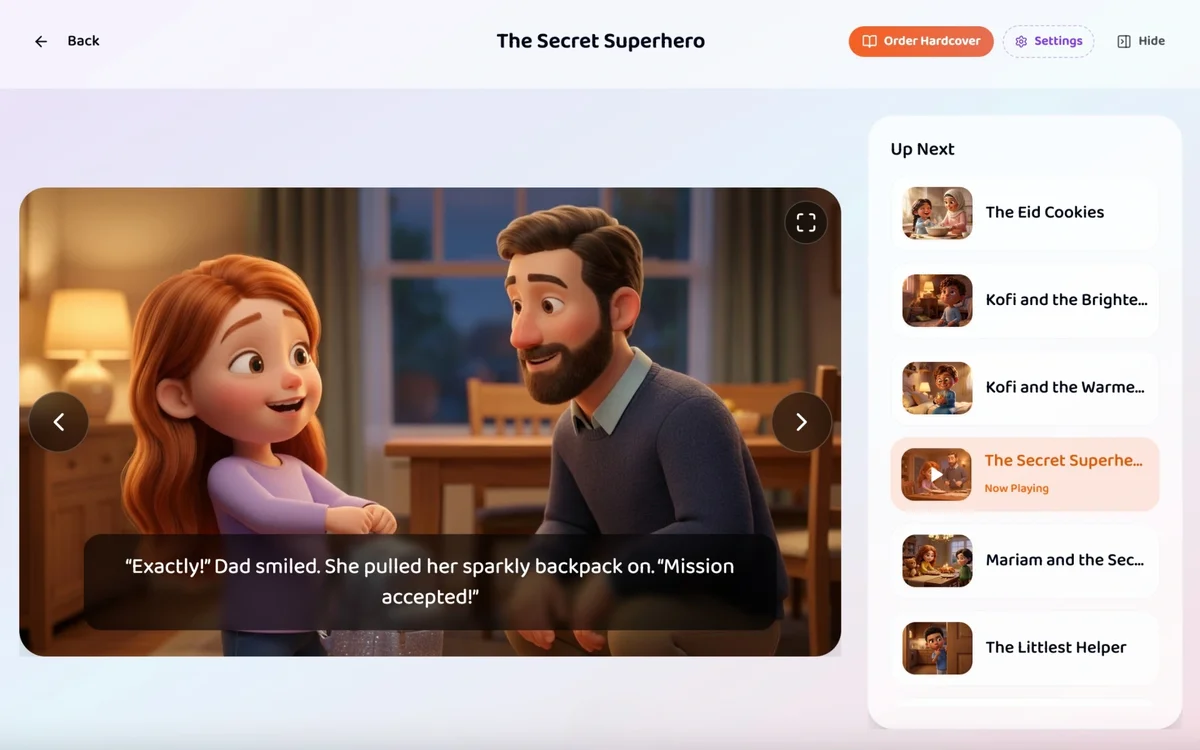Open fullscreen view of the story image
Viewport: 1200px width, 750px height.
[x=806, y=223]
